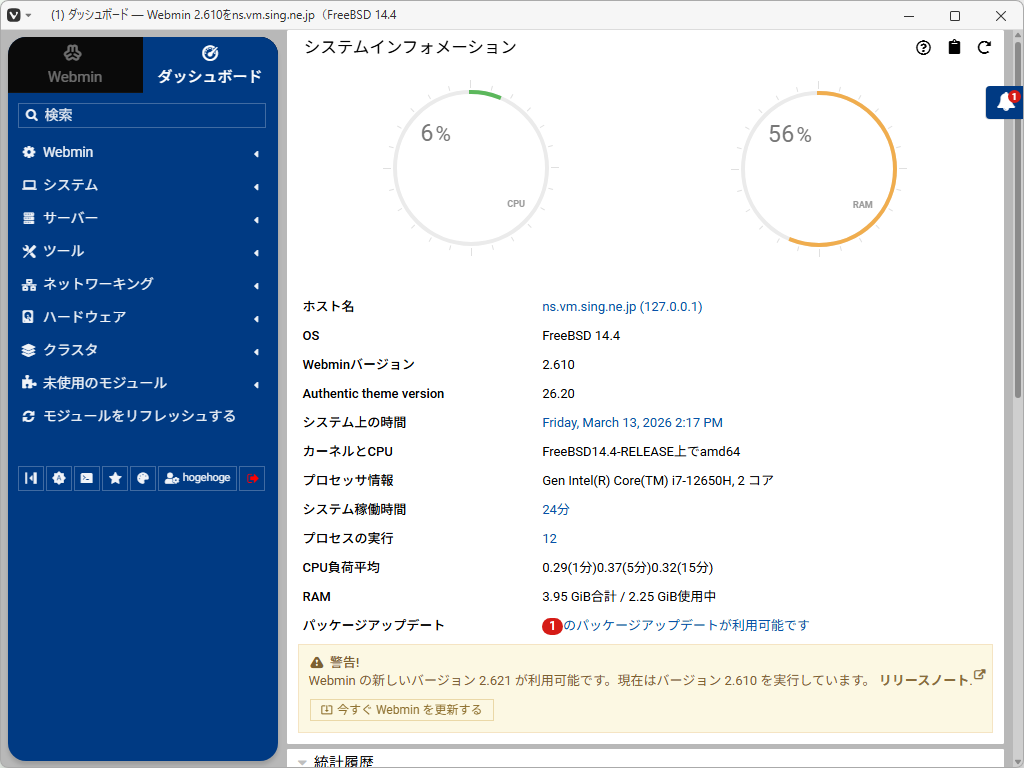Select the FreeBSD 14.4 OS value
The height and width of the screenshot is (768, 1024).
[x=581, y=336]
